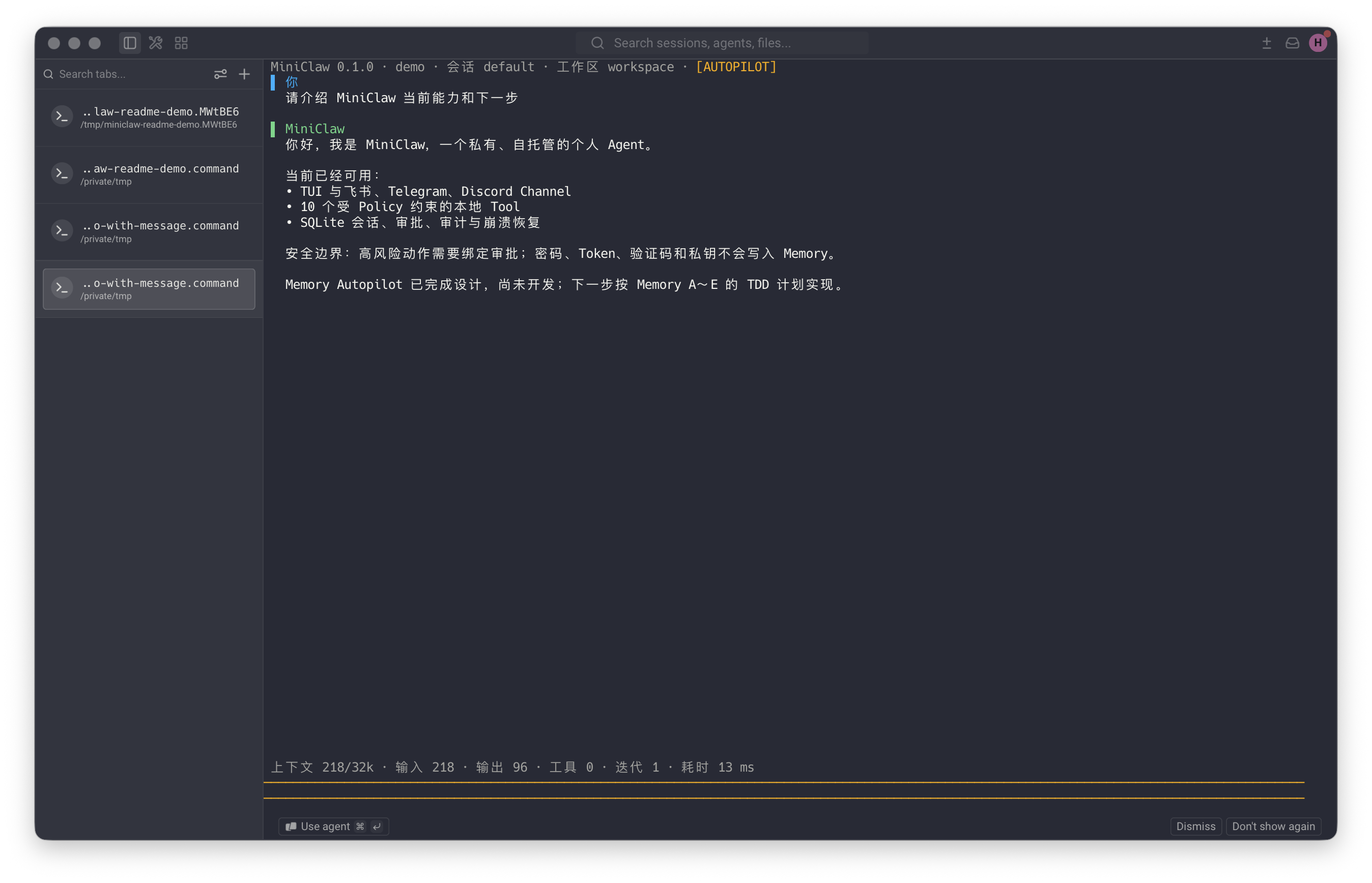Viewport: 1372px width, 883px height.
Task: Click the Don't show again button
Action: [x=1273, y=826]
